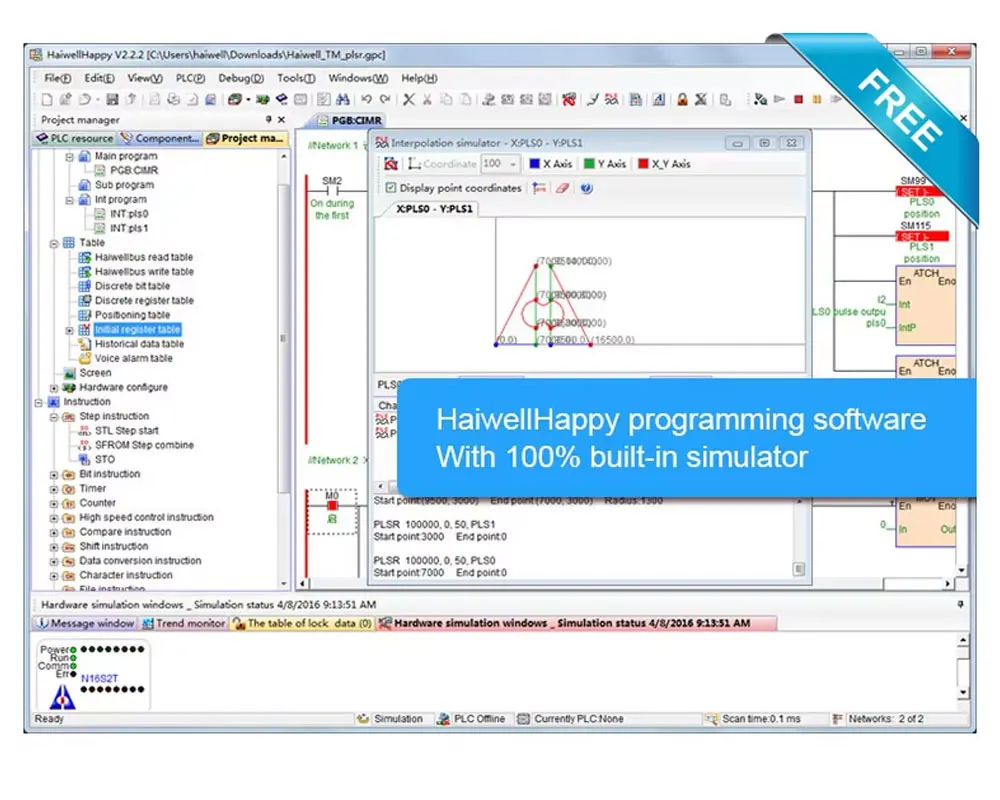The width and height of the screenshot is (1000, 800).
Task: Click the red curve communication toolbar icon
Action: point(569,100)
